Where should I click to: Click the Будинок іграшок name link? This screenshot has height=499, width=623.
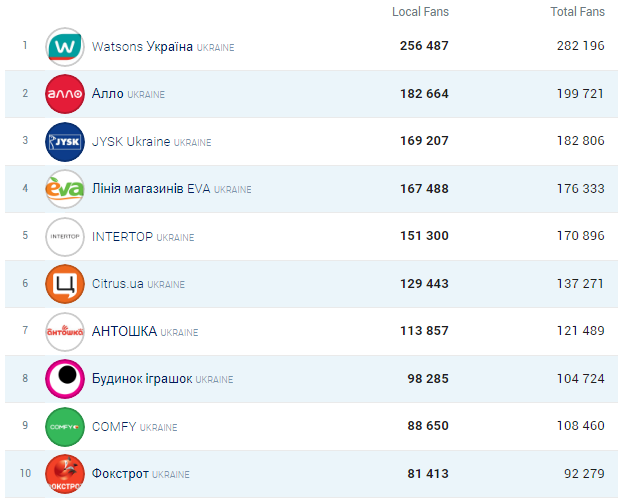coord(141,379)
